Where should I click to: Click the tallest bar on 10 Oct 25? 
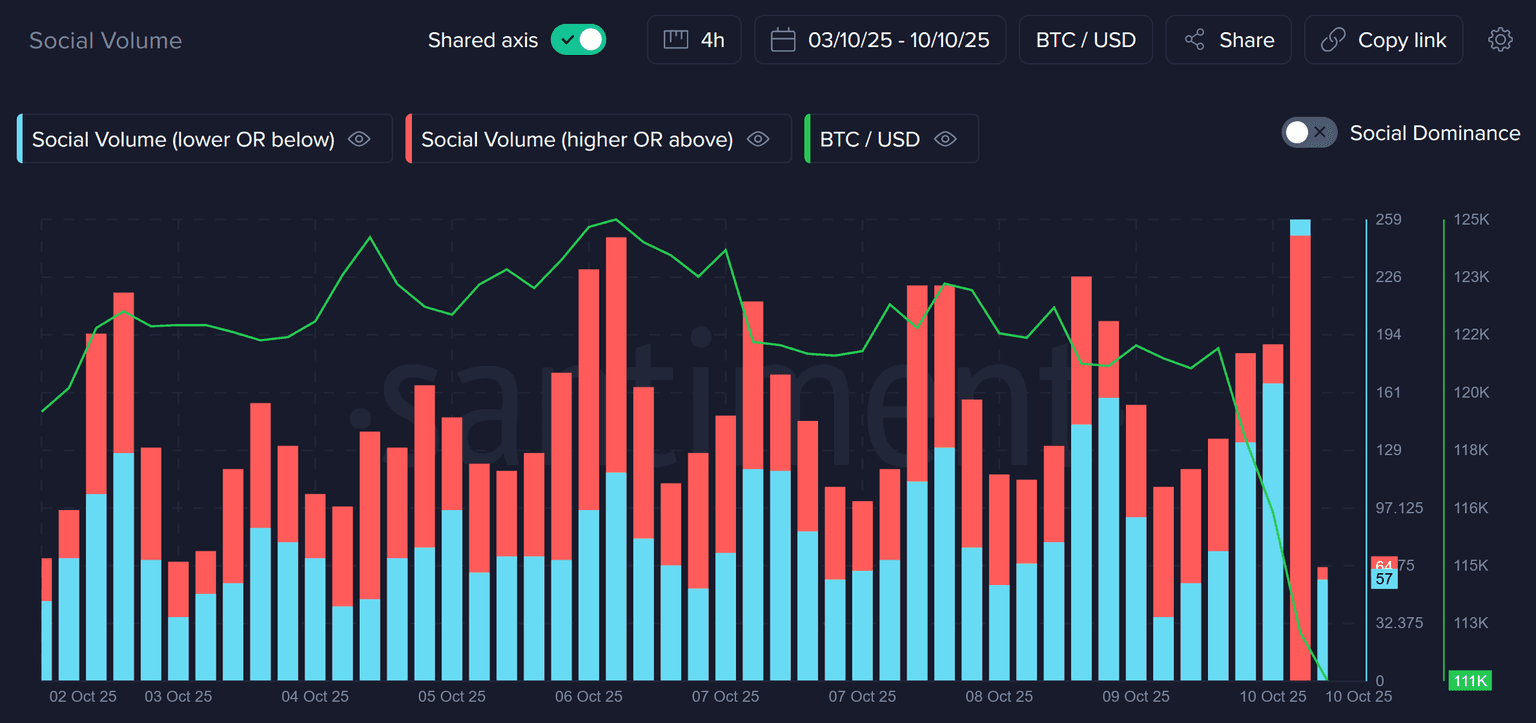(1299, 450)
